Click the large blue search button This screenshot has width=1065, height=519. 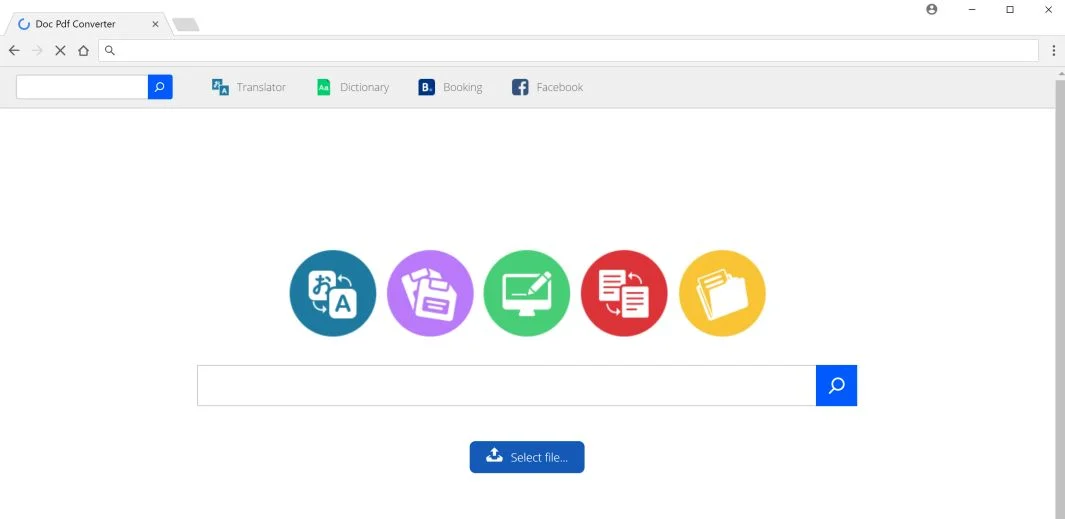836,385
